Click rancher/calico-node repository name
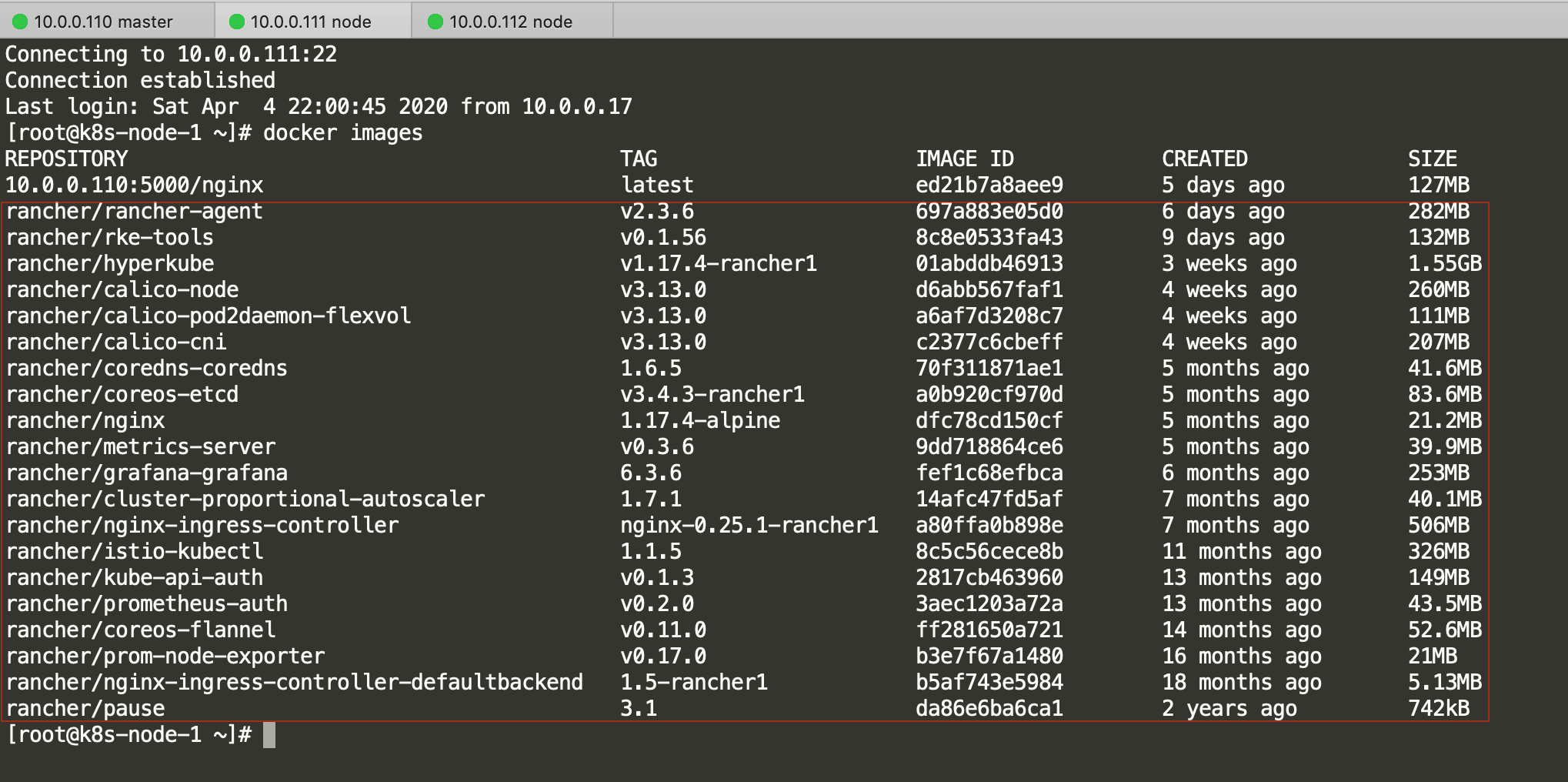 pyautogui.click(x=122, y=290)
